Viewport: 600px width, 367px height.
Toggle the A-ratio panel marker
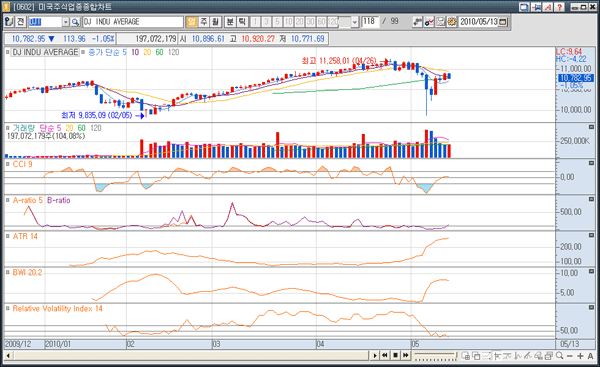(x=7, y=200)
